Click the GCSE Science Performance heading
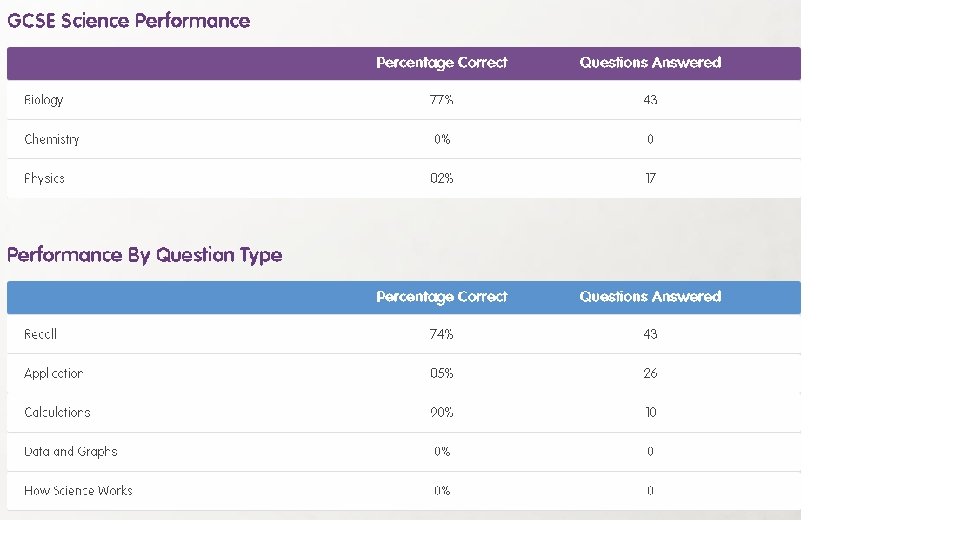The image size is (960, 540). click(129, 20)
